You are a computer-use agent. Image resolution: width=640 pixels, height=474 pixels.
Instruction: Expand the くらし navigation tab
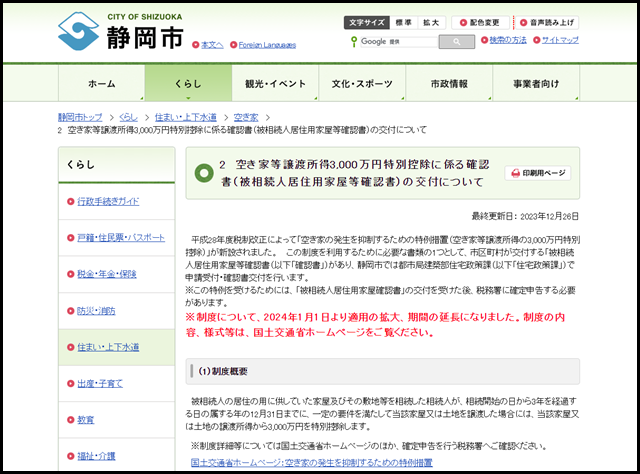(x=188, y=84)
